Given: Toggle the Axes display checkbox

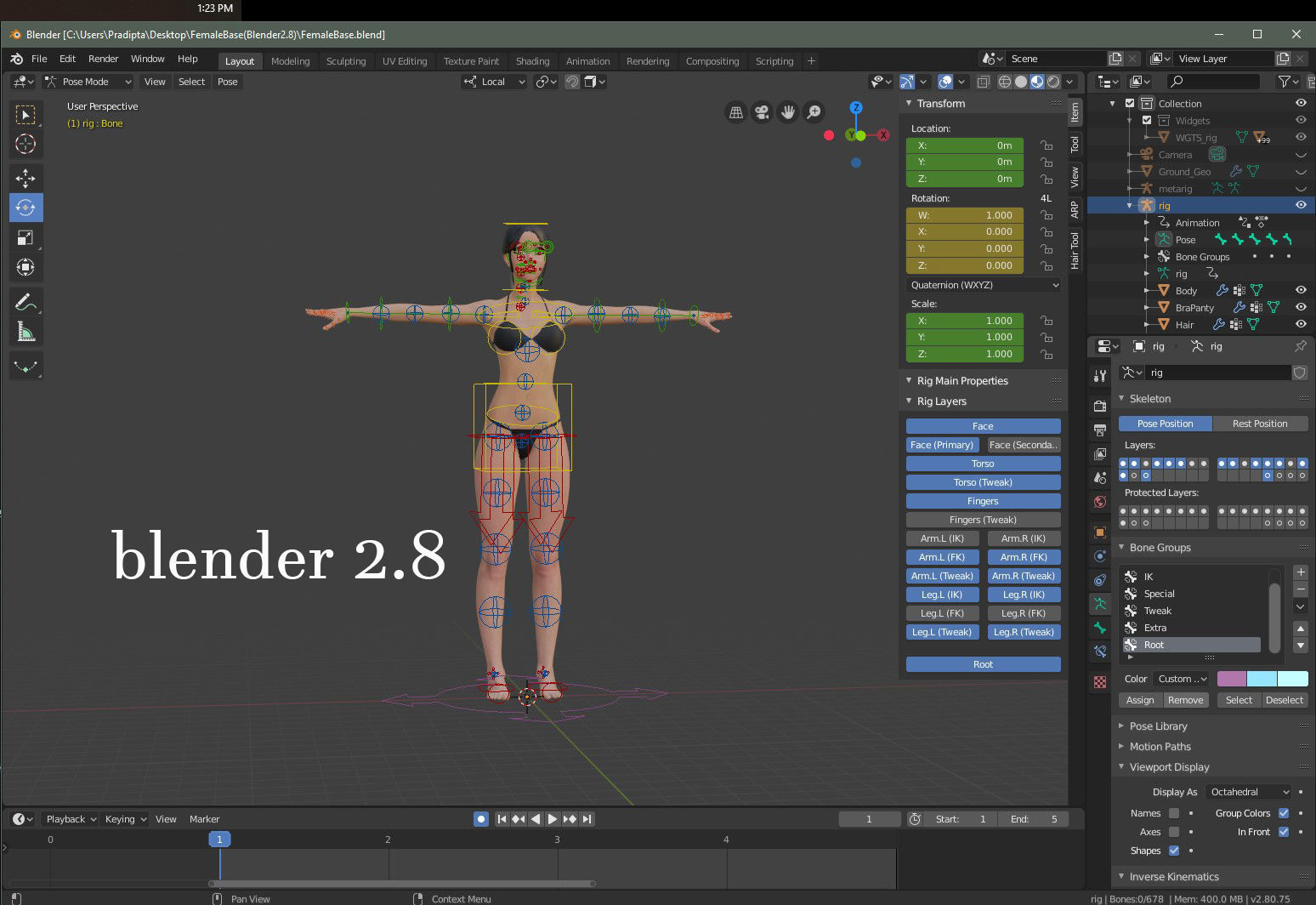Looking at the screenshot, I should [1174, 832].
